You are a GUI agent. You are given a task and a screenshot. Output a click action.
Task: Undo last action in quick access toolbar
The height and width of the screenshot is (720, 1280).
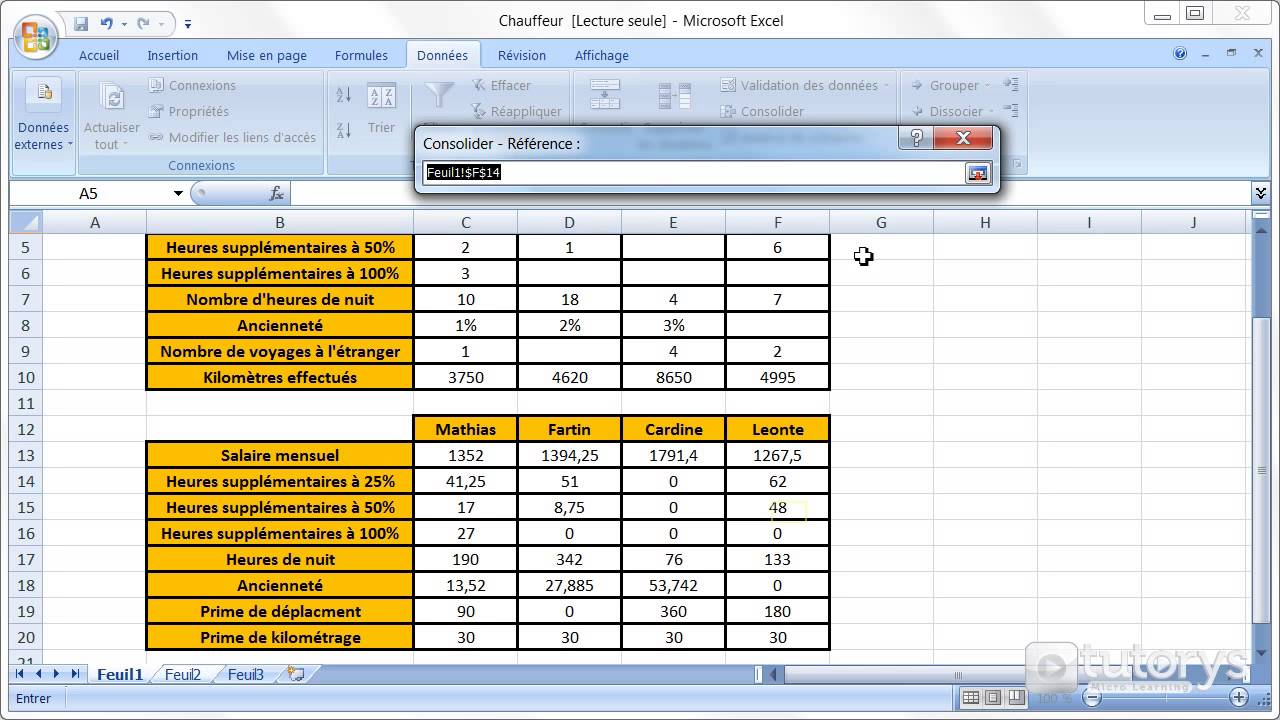coord(106,23)
